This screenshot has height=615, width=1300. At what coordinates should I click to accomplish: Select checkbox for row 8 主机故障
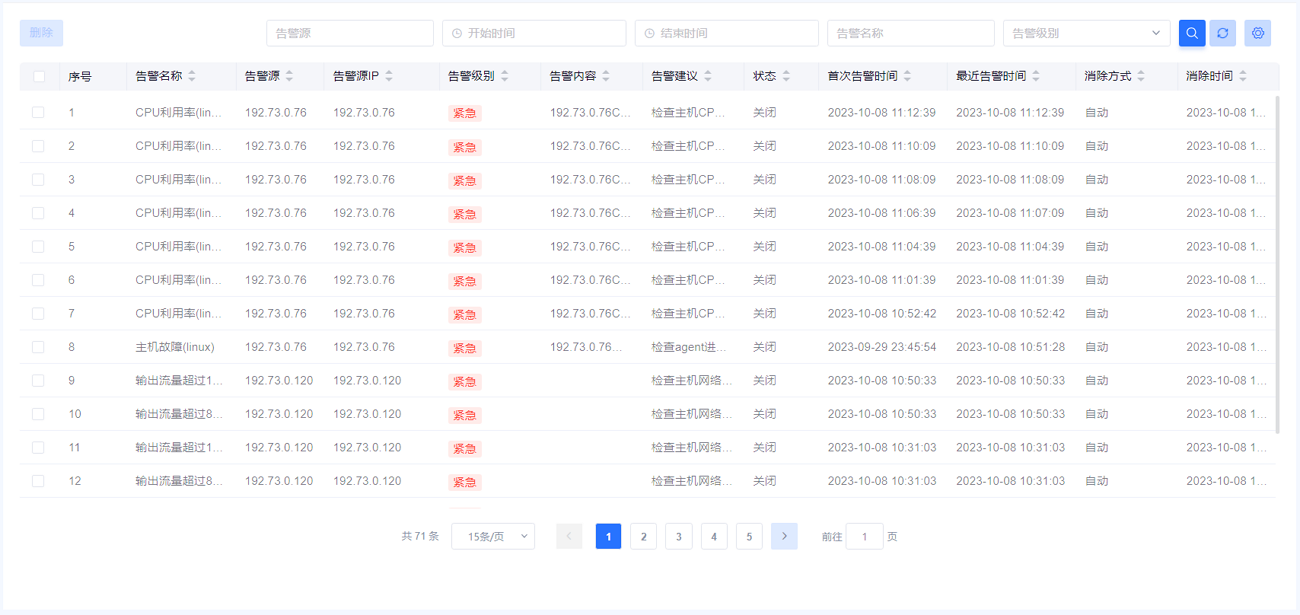click(38, 347)
